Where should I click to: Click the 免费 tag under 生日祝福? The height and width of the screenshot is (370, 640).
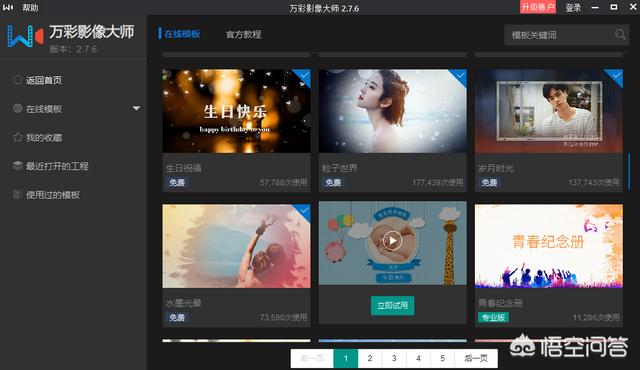click(x=177, y=182)
